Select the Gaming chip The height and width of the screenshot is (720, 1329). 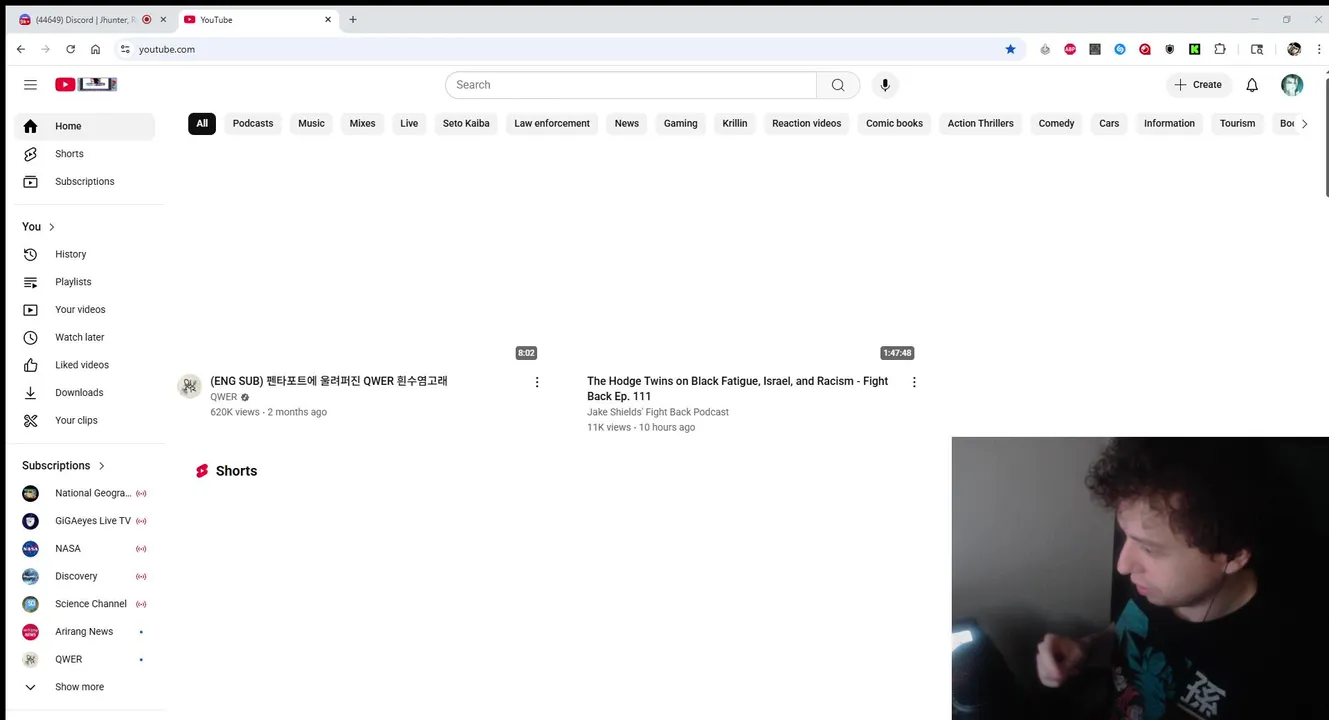point(681,124)
